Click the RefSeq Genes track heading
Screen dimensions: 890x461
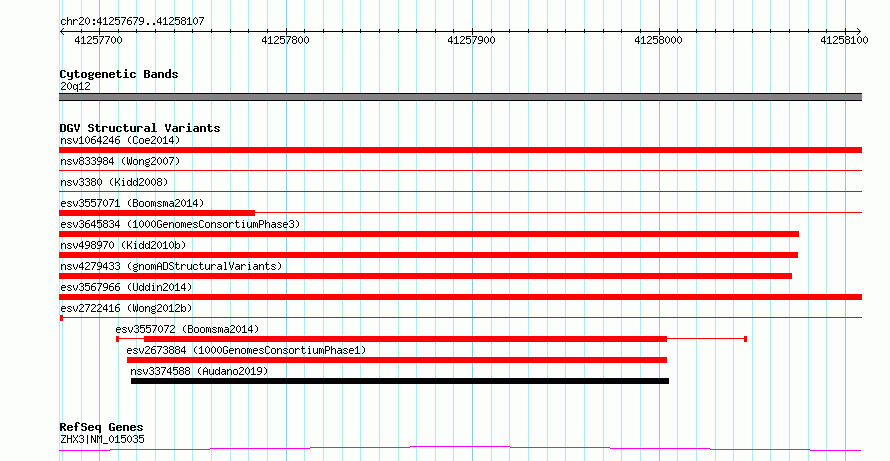point(101,427)
